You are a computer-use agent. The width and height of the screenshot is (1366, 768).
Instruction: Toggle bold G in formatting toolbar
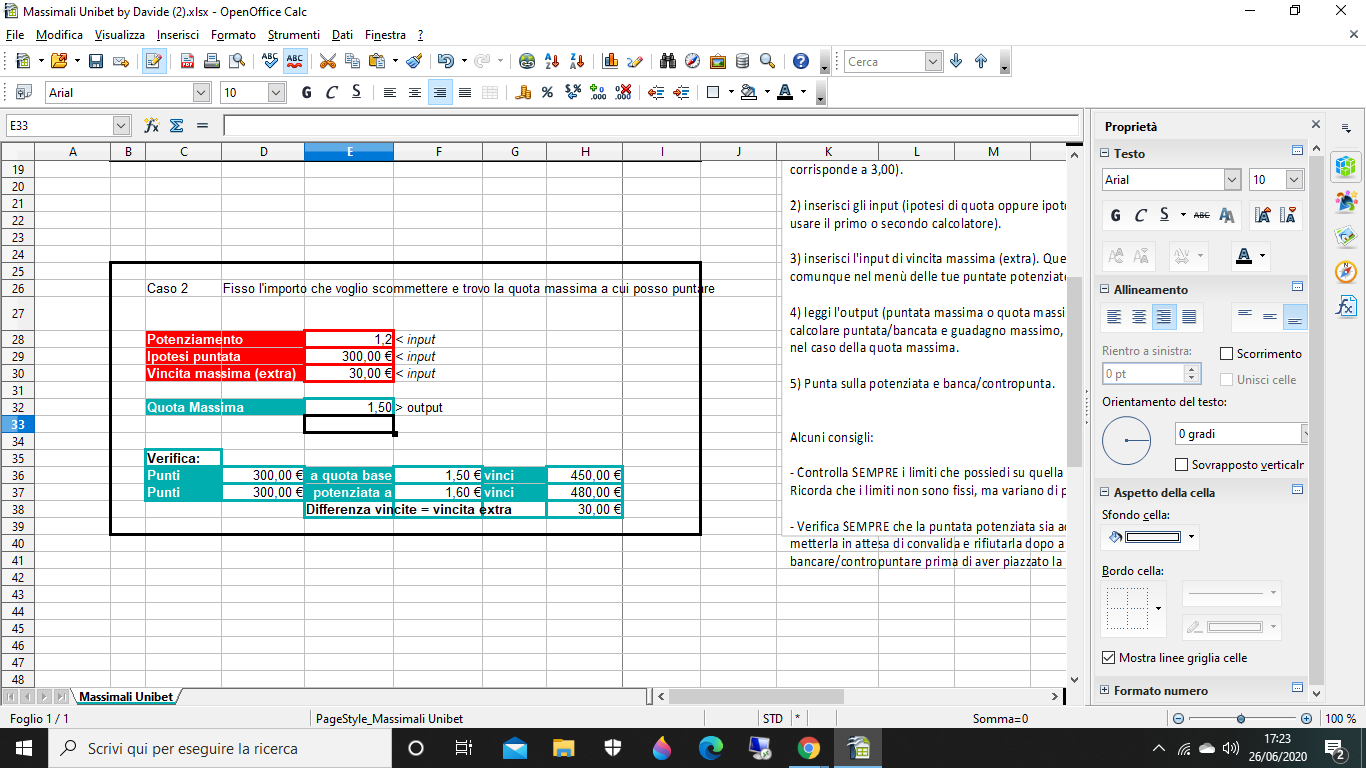pyautogui.click(x=306, y=92)
